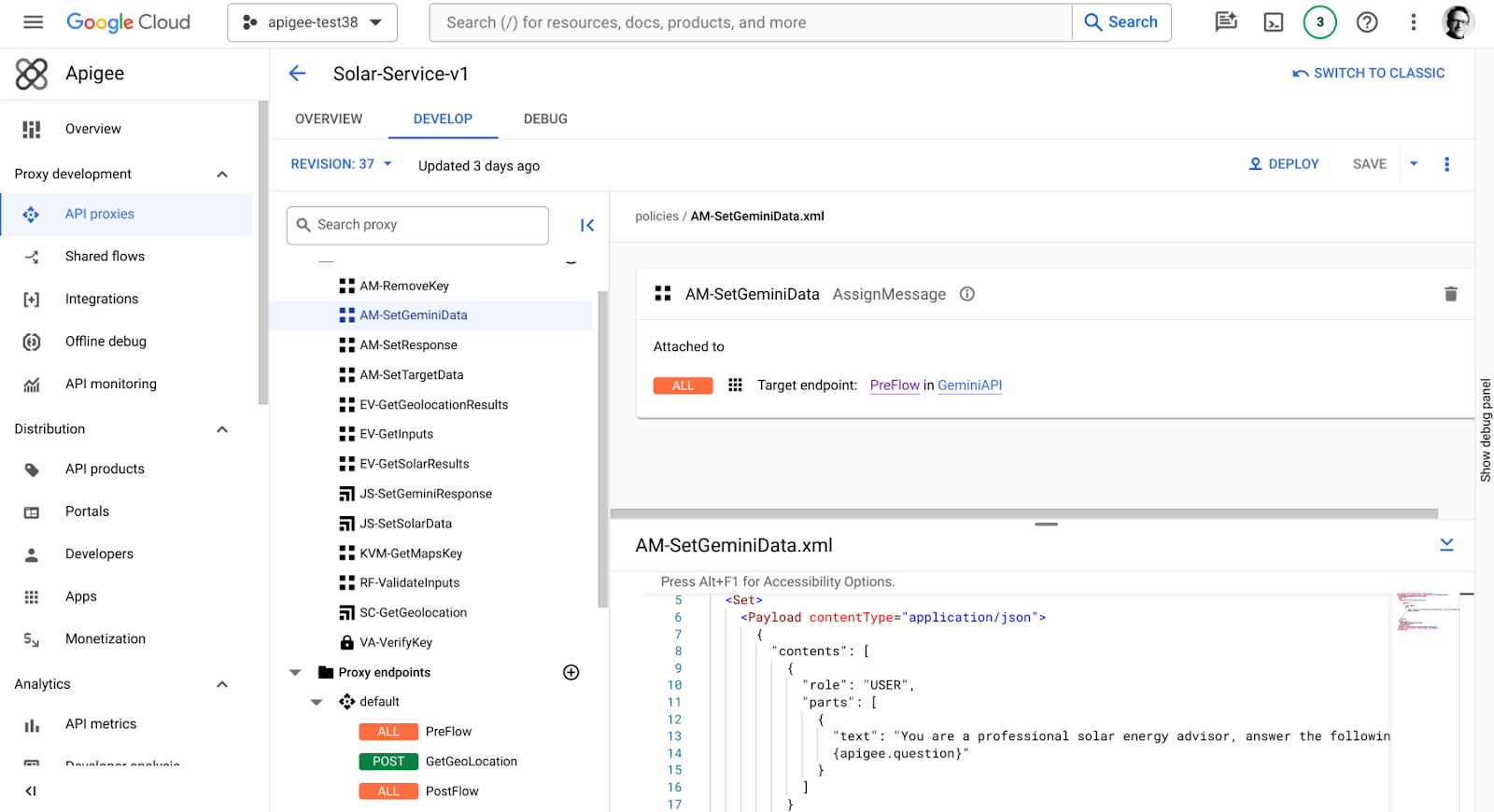Collapse the Analytics section
Viewport: 1494px width, 812px height.
click(x=222, y=684)
